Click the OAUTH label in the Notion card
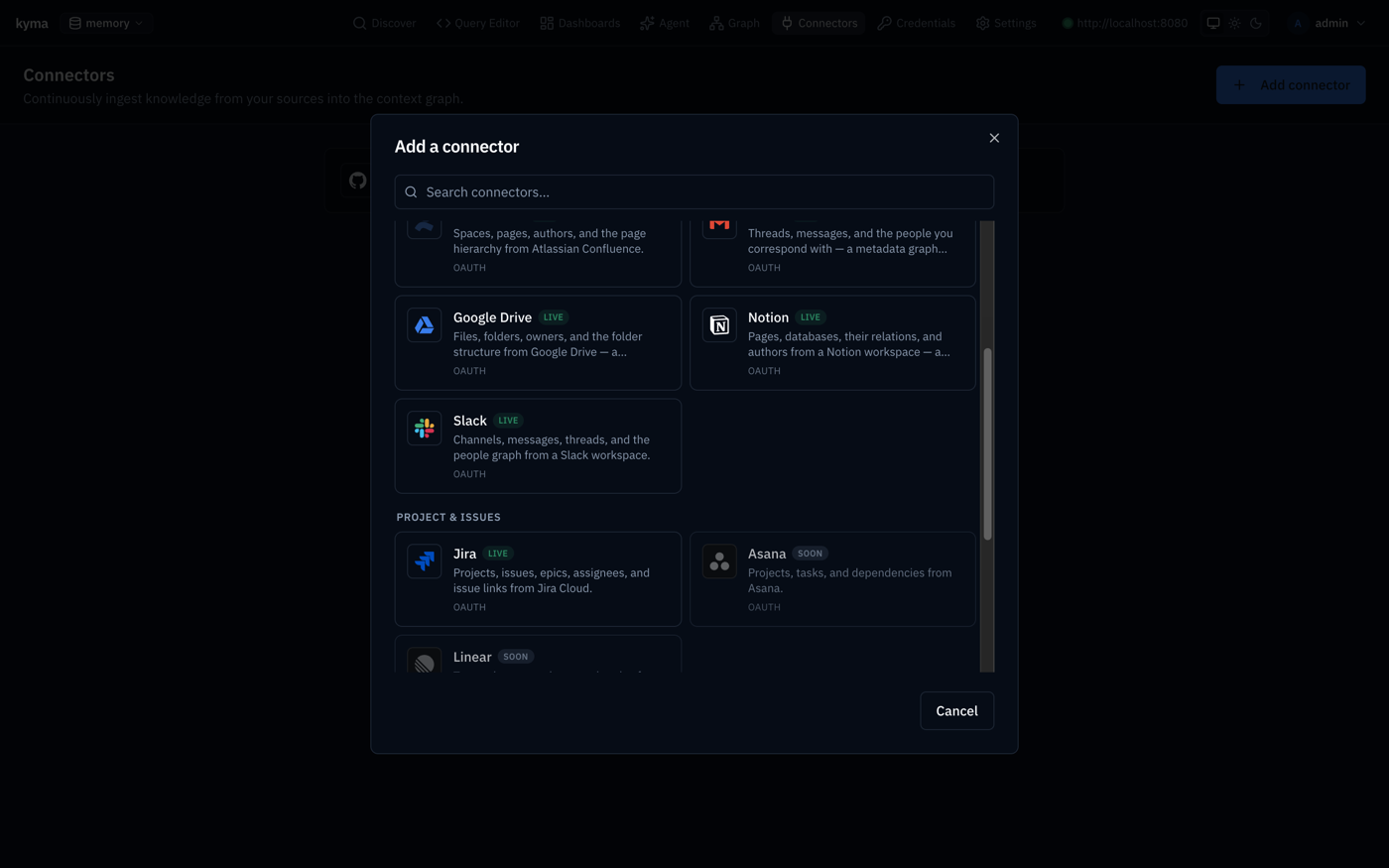Viewport: 1389px width, 868px height. 764,371
